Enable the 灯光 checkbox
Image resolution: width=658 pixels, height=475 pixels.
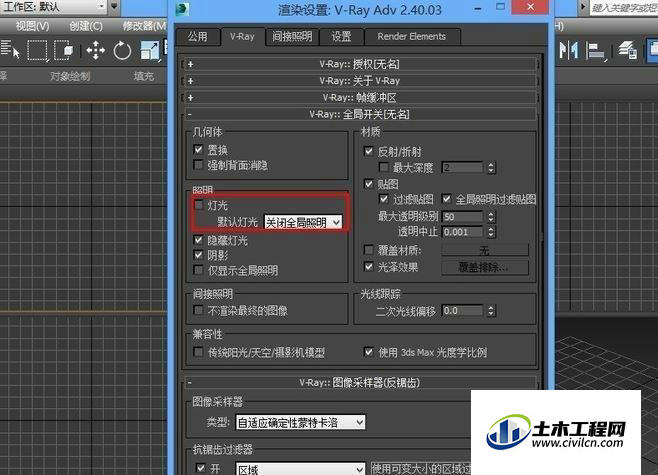click(198, 205)
